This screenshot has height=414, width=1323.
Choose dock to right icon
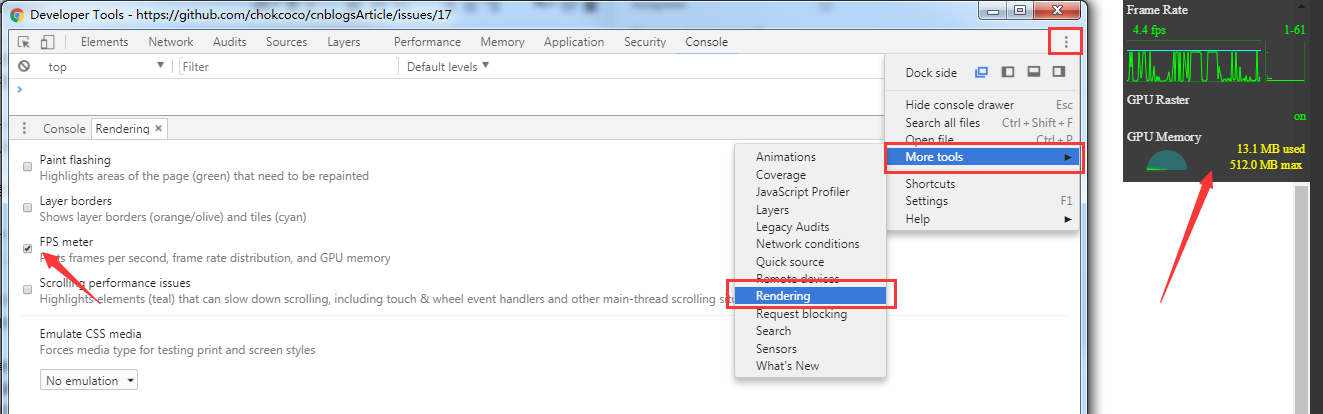[1058, 72]
